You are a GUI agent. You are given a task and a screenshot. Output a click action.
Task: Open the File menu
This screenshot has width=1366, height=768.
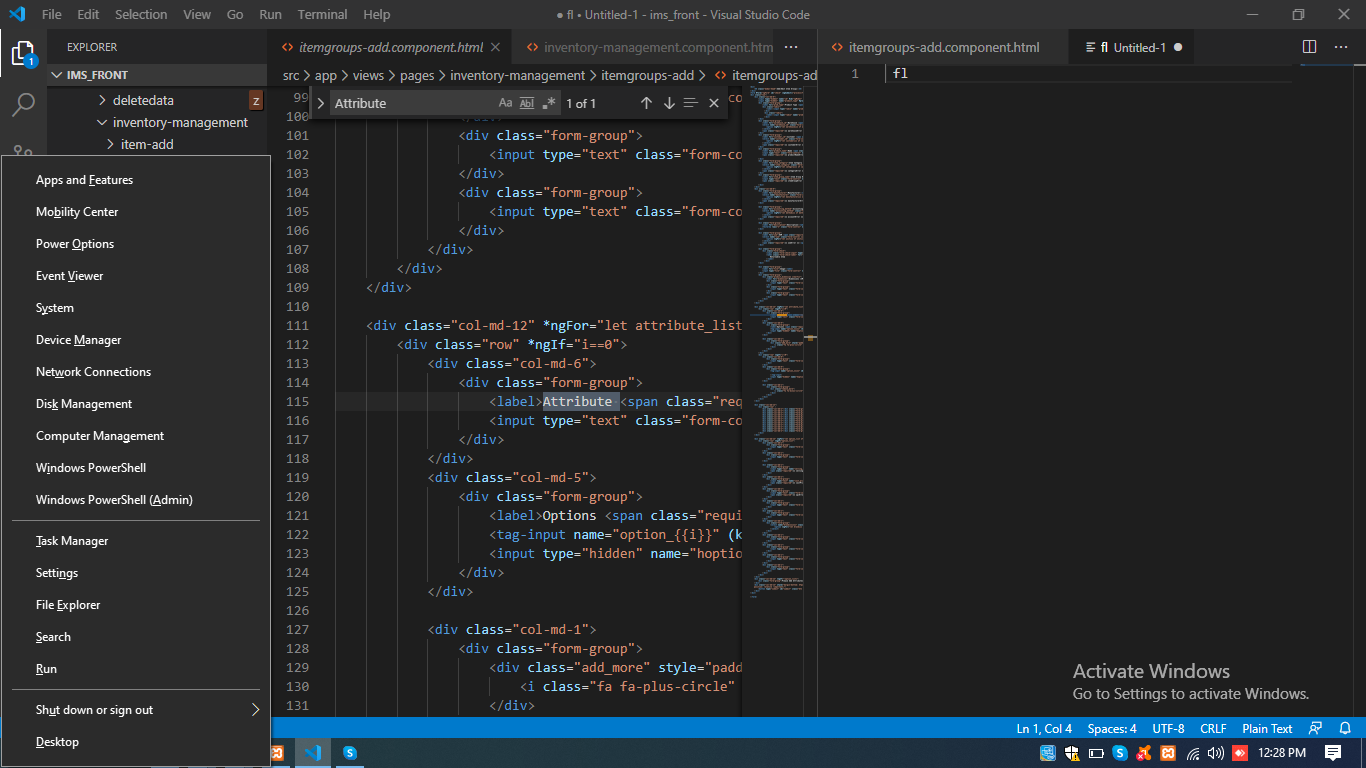(52, 15)
